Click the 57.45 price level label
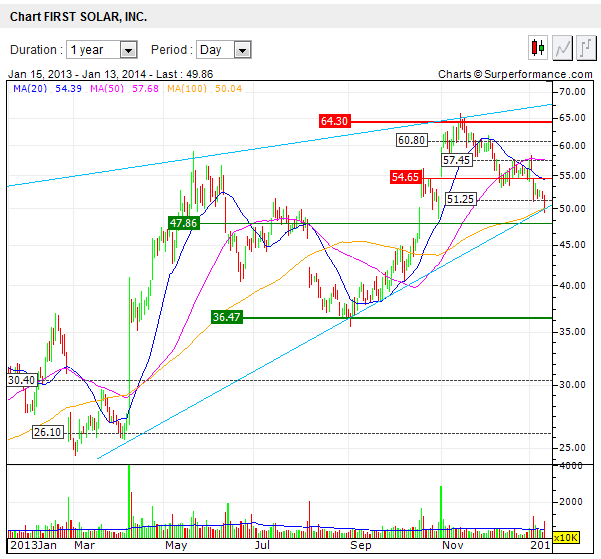 [x=456, y=160]
